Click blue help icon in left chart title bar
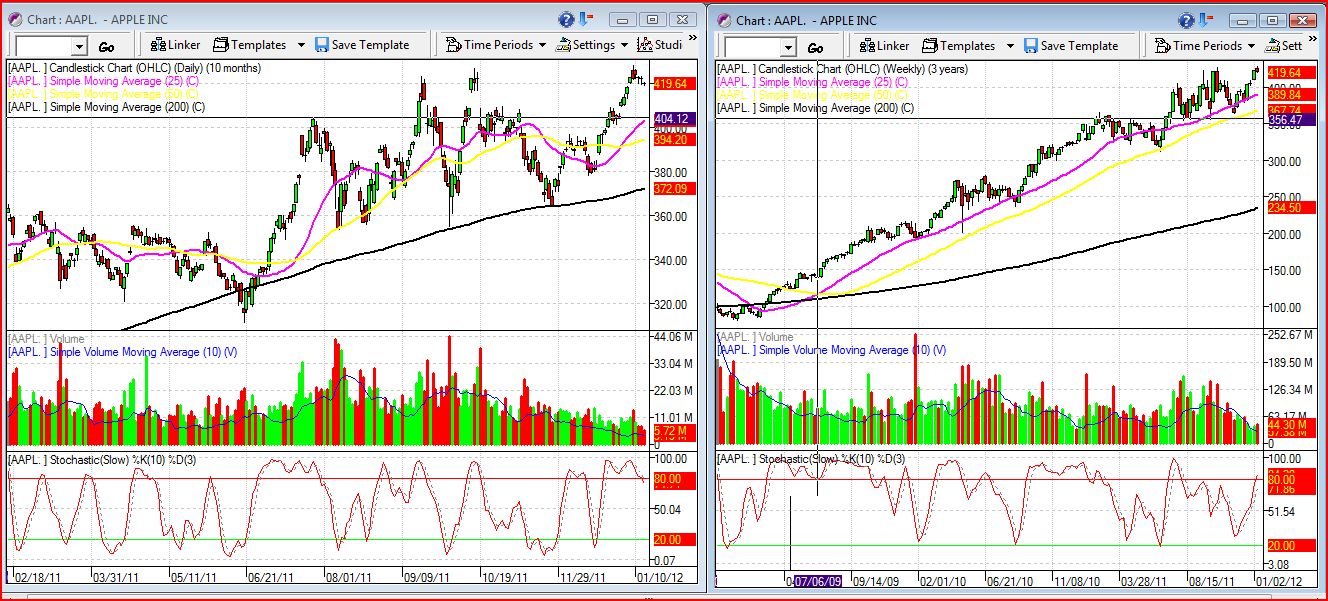Screen dimensions: 1328x601 tap(566, 19)
